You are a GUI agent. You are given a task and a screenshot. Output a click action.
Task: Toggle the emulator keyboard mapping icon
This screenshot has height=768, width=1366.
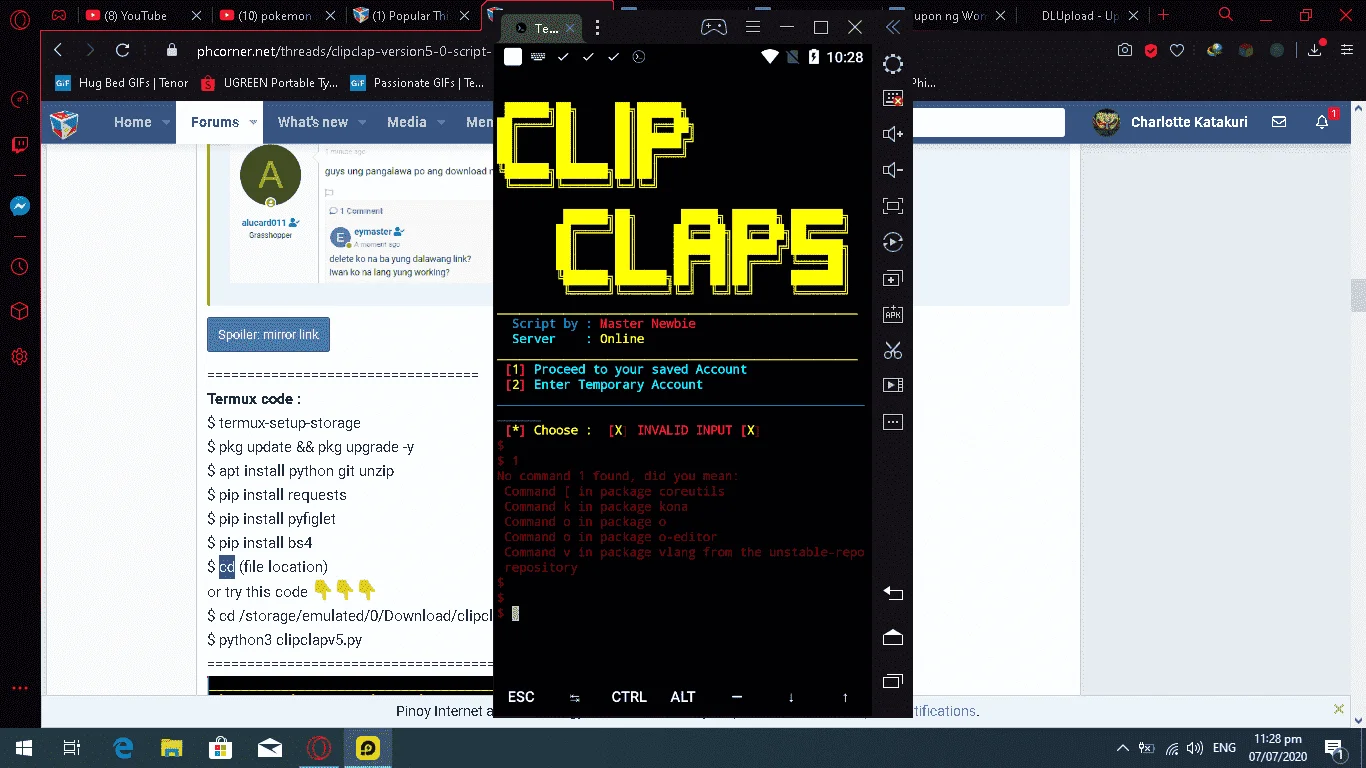(893, 98)
